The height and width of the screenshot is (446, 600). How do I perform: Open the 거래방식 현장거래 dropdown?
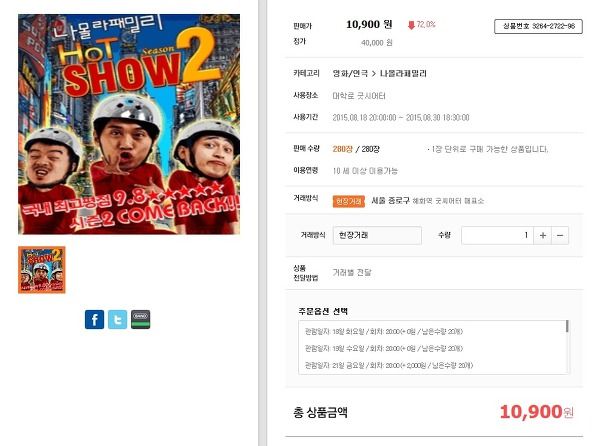coord(377,235)
